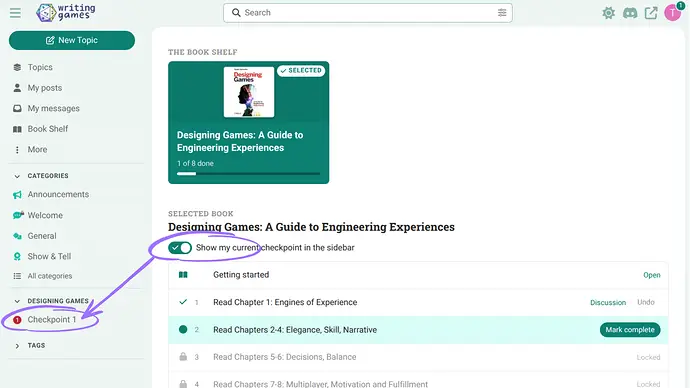Open the user avatar menu

click(x=673, y=13)
